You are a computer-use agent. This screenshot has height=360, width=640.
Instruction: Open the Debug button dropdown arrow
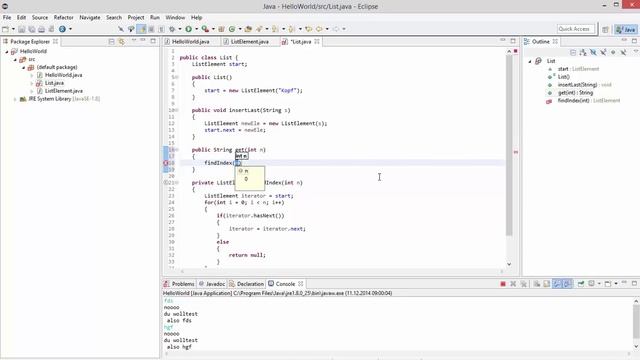coord(180,29)
